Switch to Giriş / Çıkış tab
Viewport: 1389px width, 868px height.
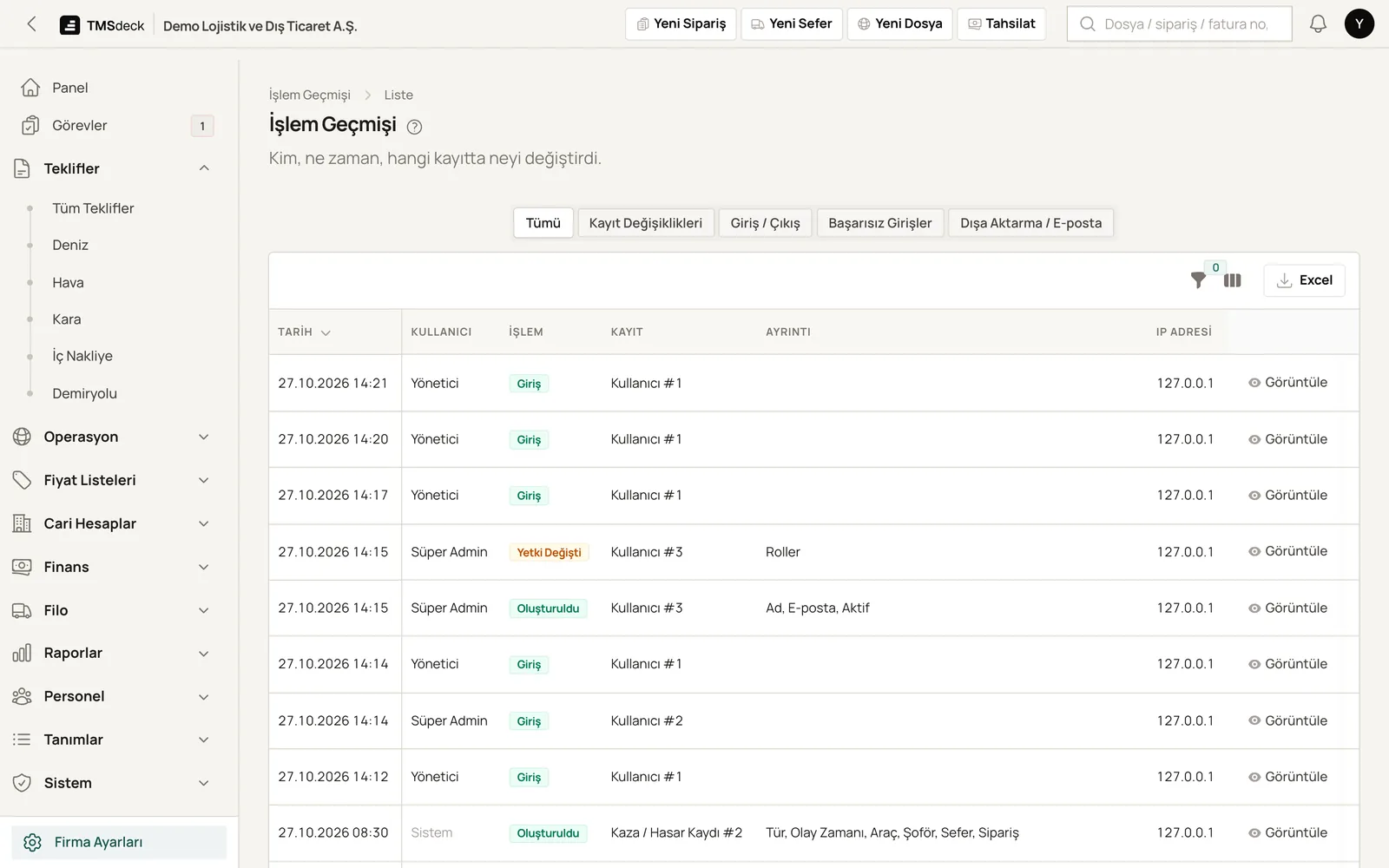click(766, 223)
